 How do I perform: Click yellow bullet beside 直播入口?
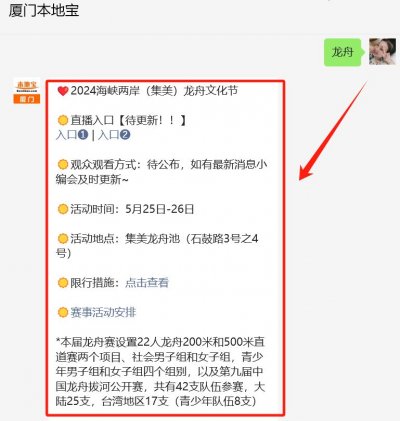click(63, 120)
